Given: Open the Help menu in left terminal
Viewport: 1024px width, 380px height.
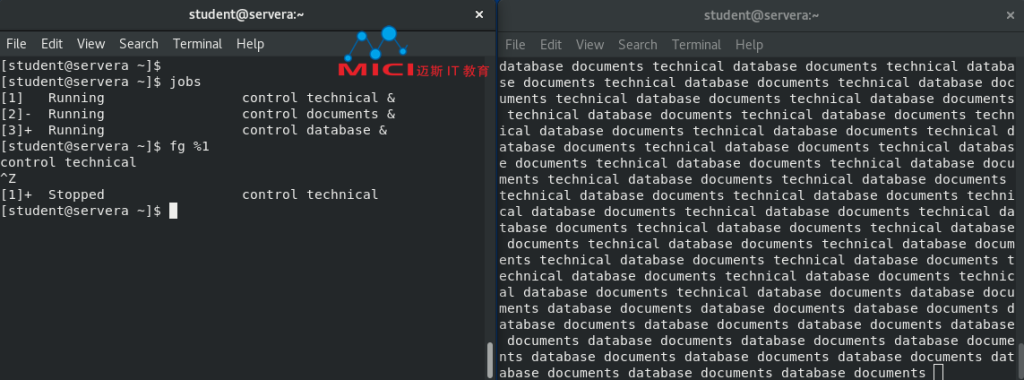Looking at the screenshot, I should (250, 44).
